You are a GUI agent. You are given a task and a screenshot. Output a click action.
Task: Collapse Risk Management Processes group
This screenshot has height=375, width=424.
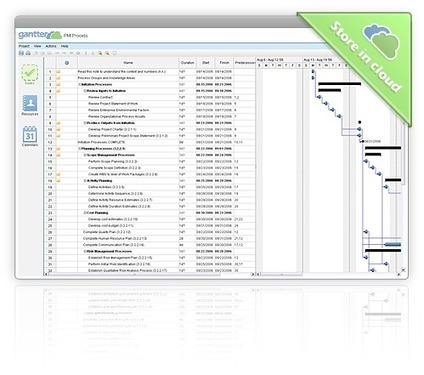tap(85, 251)
